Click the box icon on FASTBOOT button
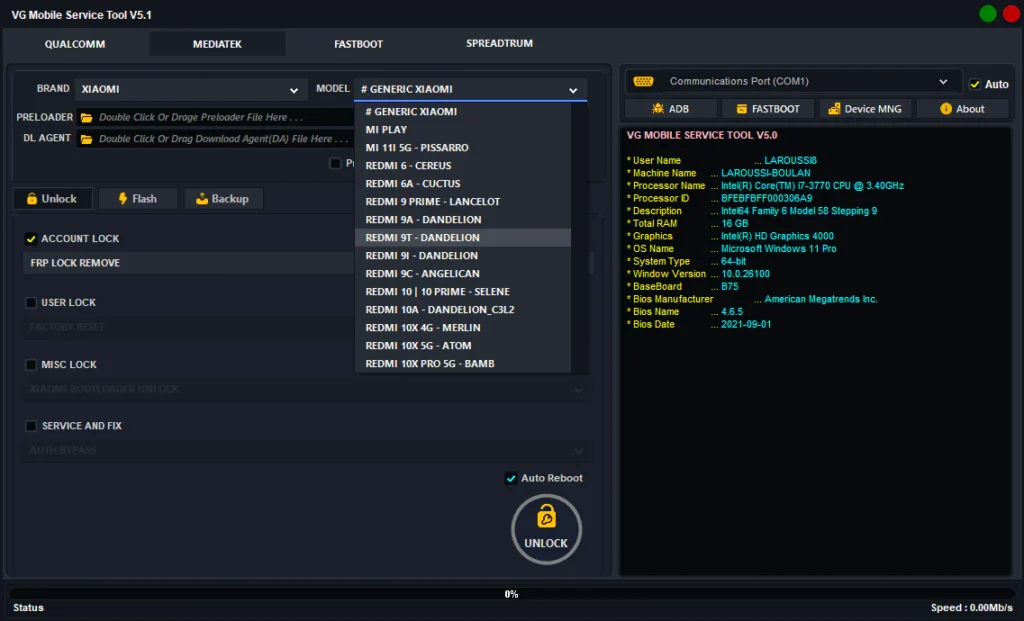 741,109
